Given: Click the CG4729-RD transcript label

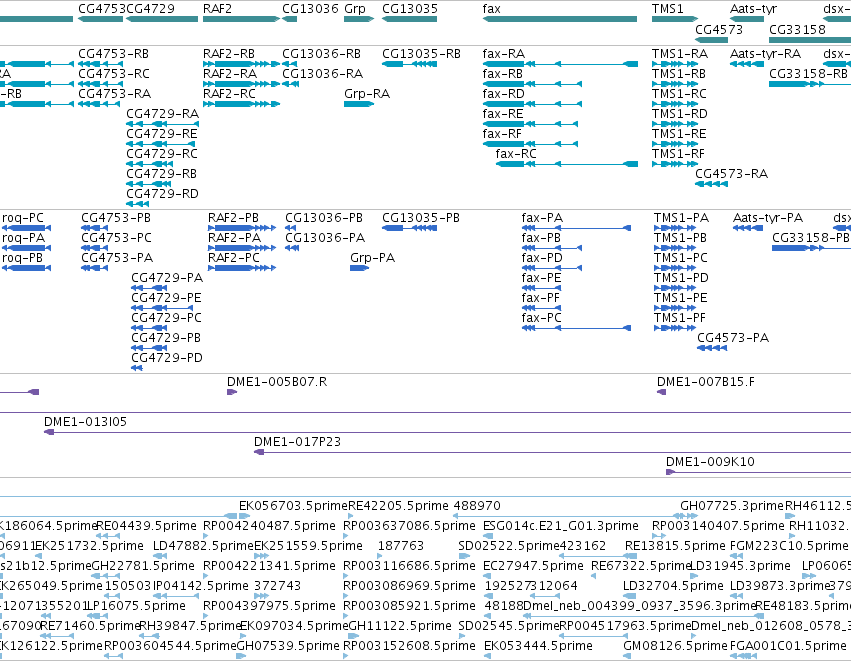Looking at the screenshot, I should pyautogui.click(x=162, y=194).
